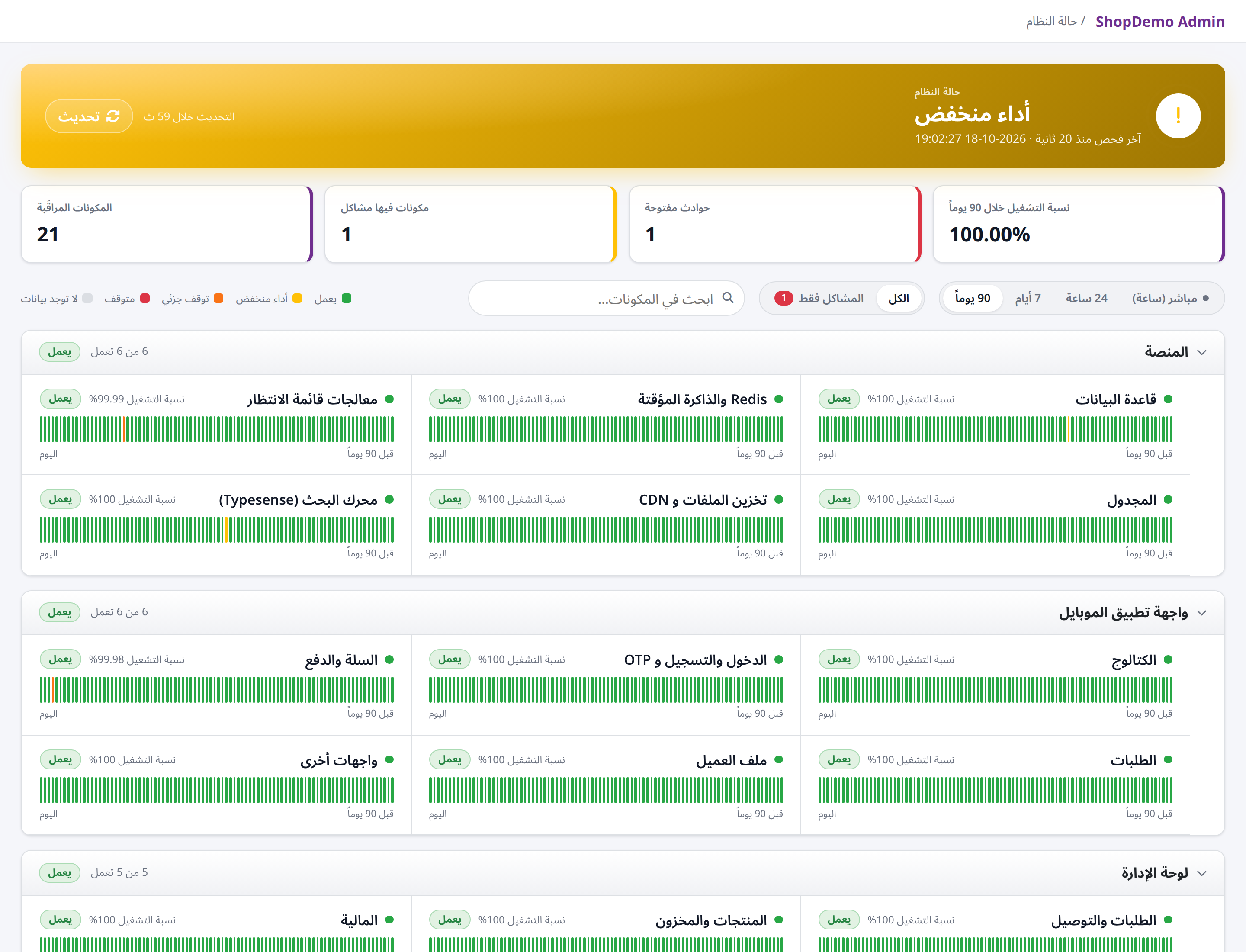Switch to the 24 ساعة time range
The width and height of the screenshot is (1246, 952).
[1086, 298]
